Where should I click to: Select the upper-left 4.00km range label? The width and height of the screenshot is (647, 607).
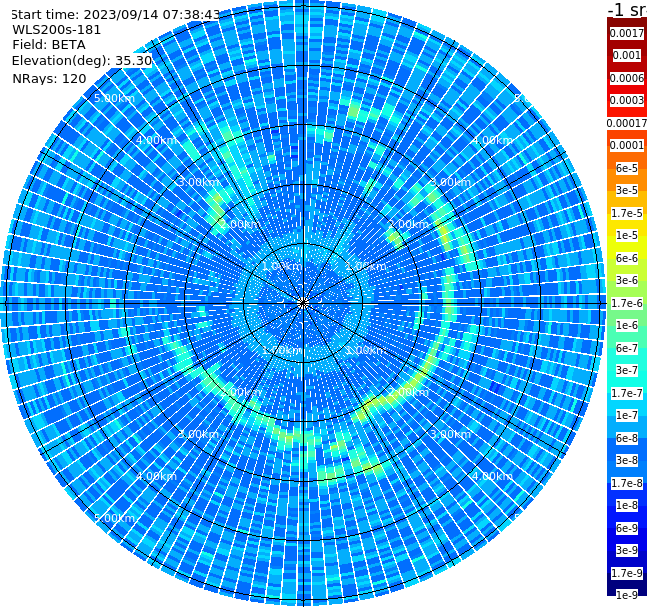(x=156, y=140)
